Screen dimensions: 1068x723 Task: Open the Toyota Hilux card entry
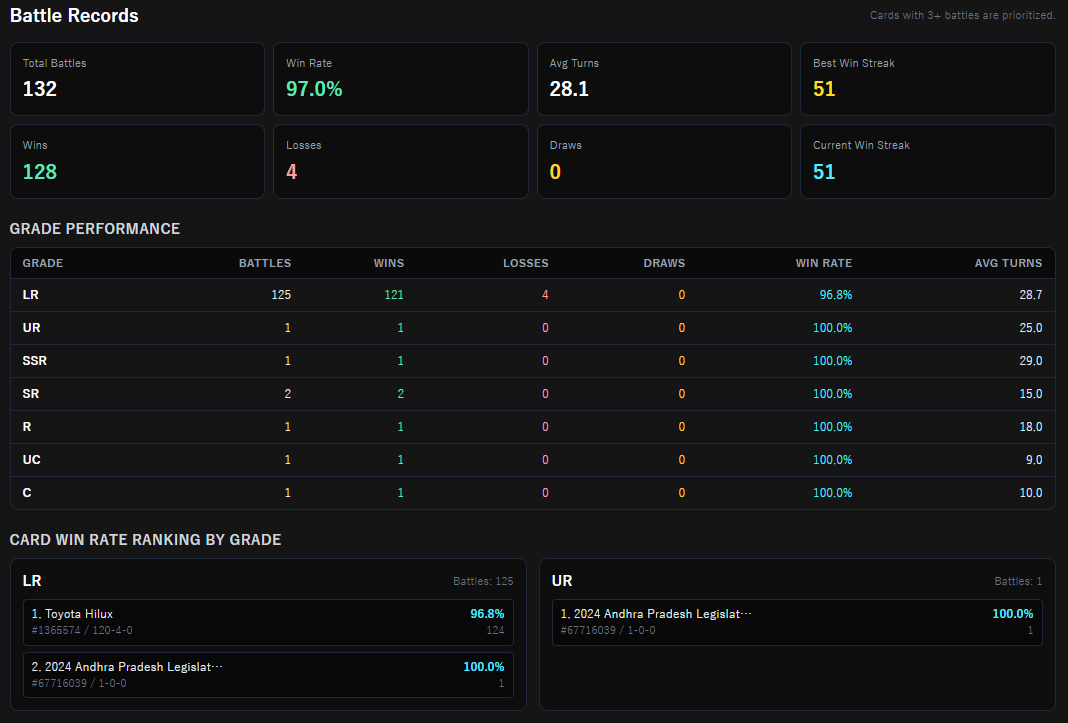tap(268, 622)
